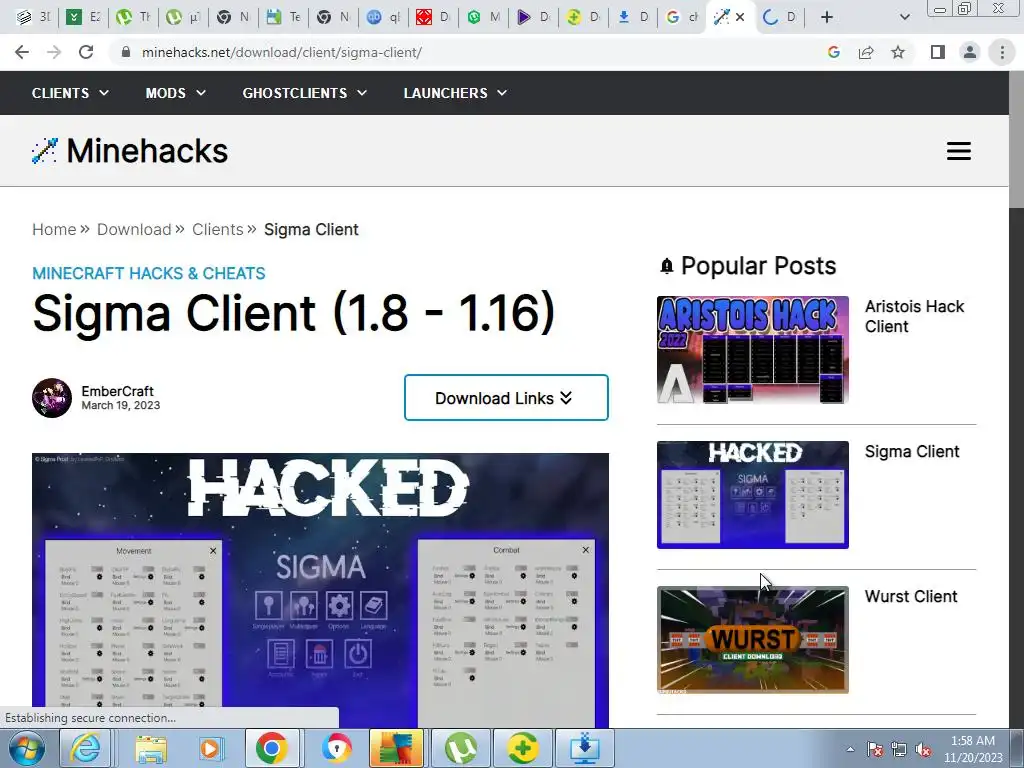The height and width of the screenshot is (768, 1024).
Task: Open Aristois Hack Client thumbnail
Action: (x=752, y=349)
